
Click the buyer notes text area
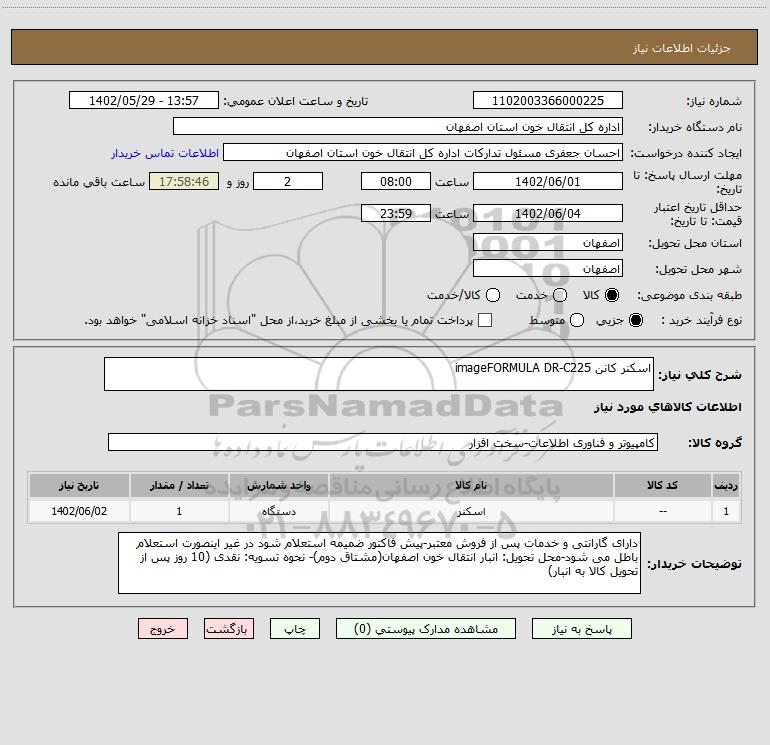[379, 563]
